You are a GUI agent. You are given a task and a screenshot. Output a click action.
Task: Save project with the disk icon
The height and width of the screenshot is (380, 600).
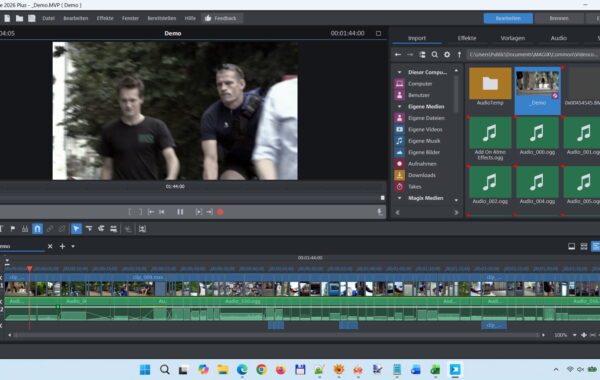pyautogui.click(x=32, y=18)
